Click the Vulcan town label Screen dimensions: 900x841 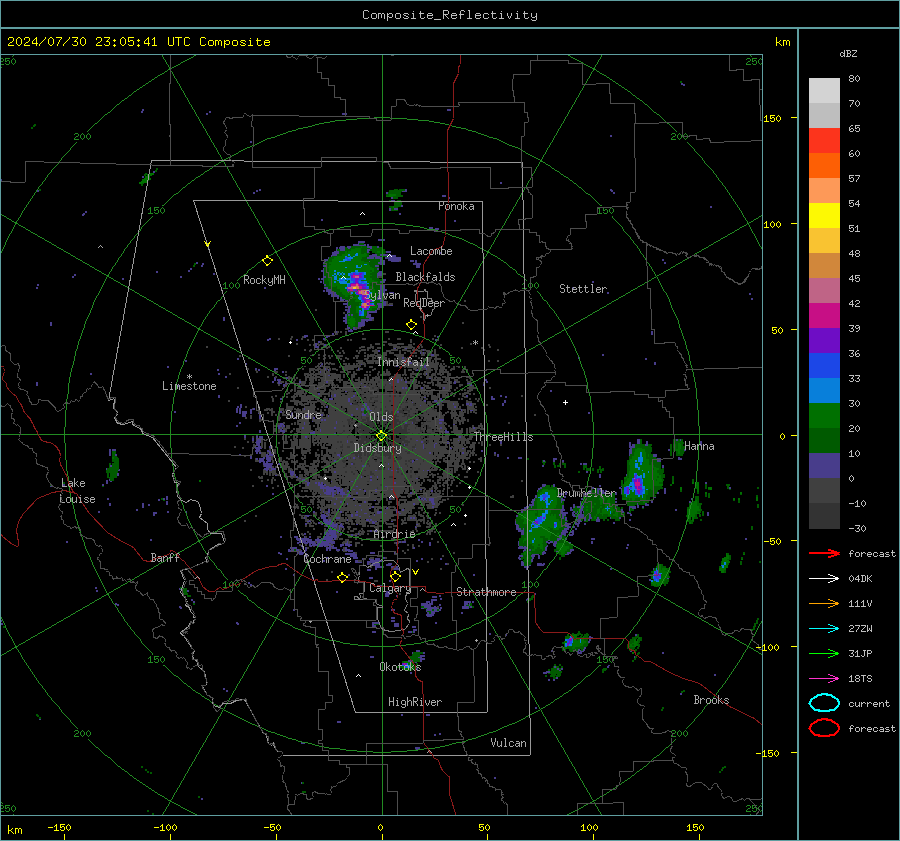(508, 743)
